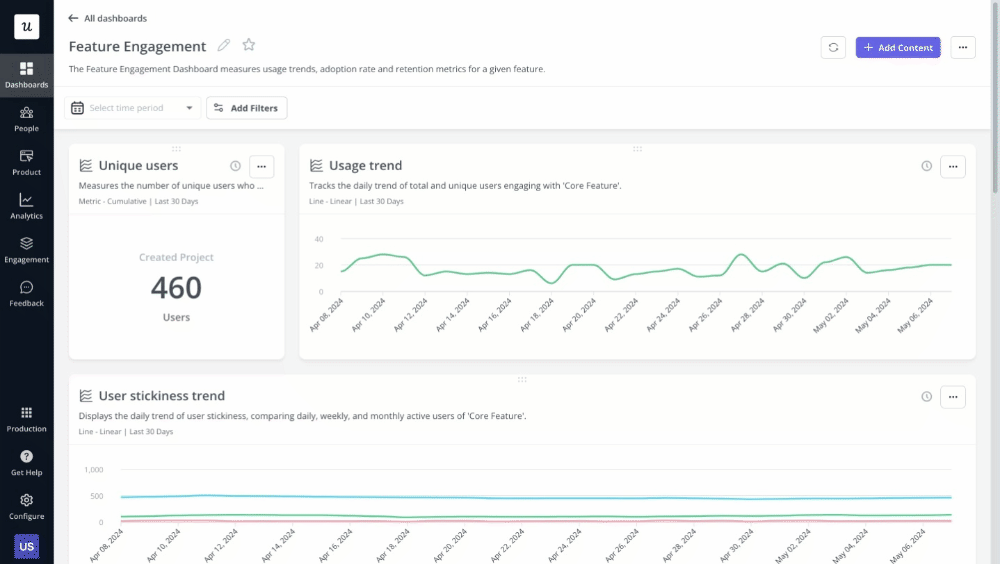1000x564 pixels.
Task: Click the Userpilot logo icon
Action: tap(26, 27)
